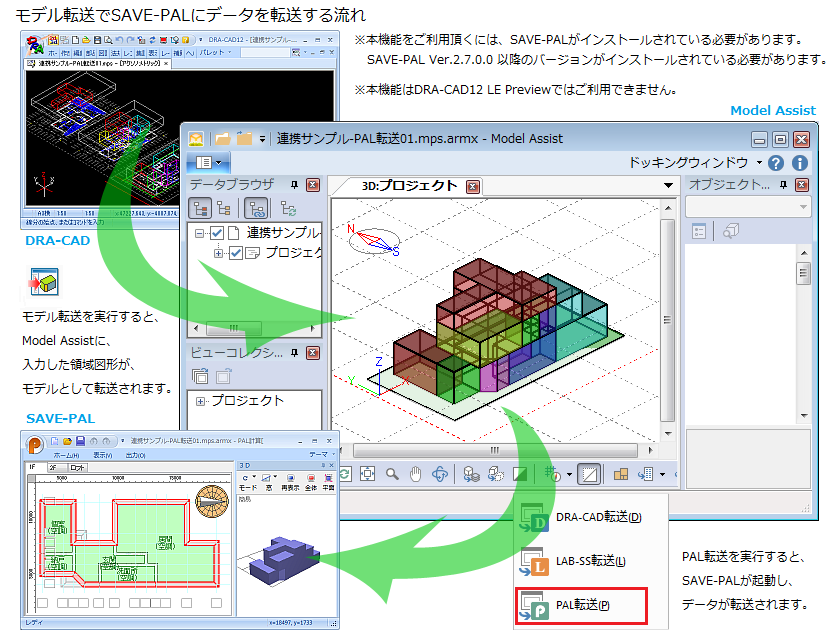Select PAL転送(P) from the menu
The width and height of the screenshot is (840, 640).
click(582, 606)
